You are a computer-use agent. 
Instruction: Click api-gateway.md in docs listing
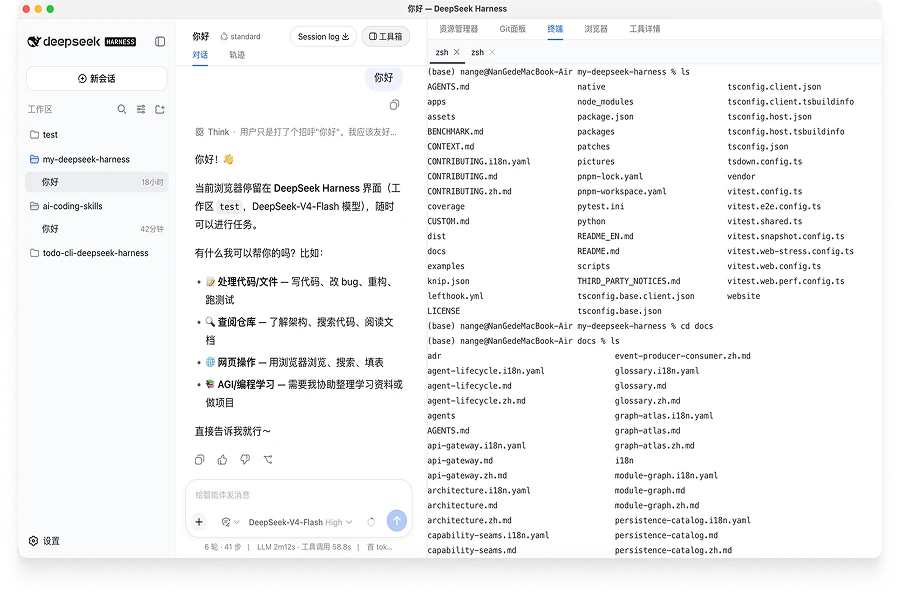point(460,460)
